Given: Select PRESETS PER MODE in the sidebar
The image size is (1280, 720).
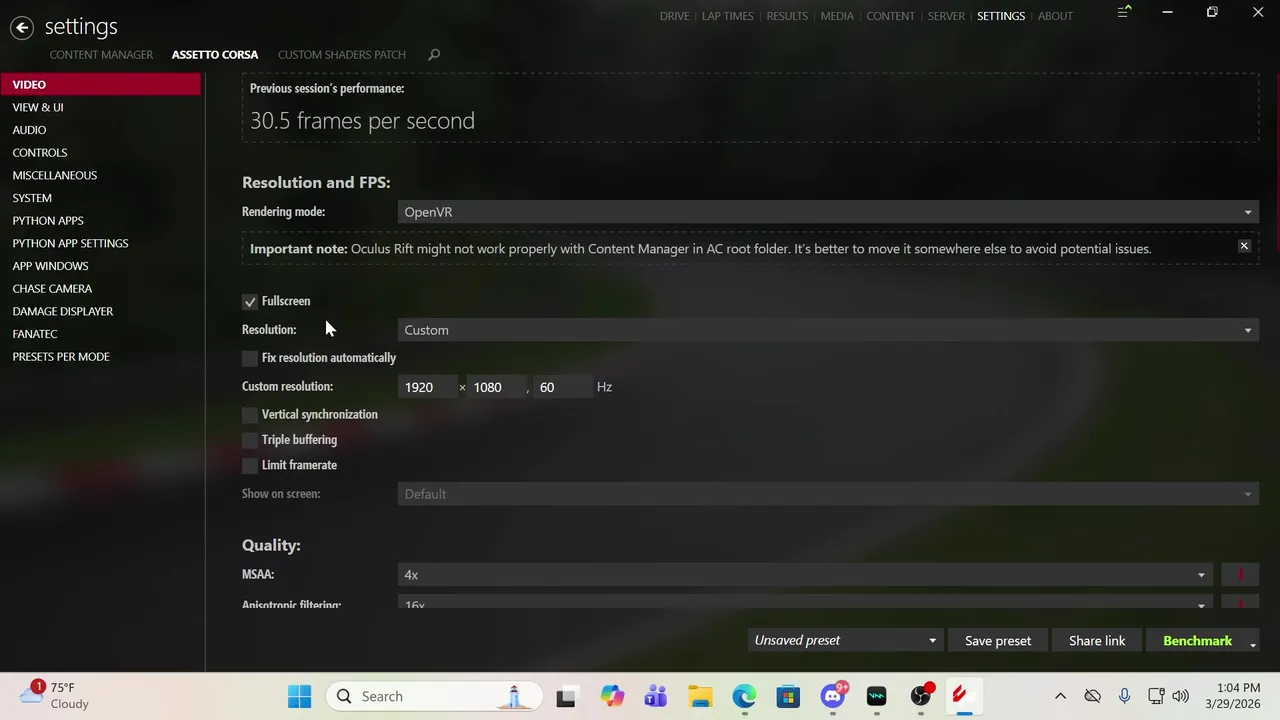Looking at the screenshot, I should click(100, 357).
